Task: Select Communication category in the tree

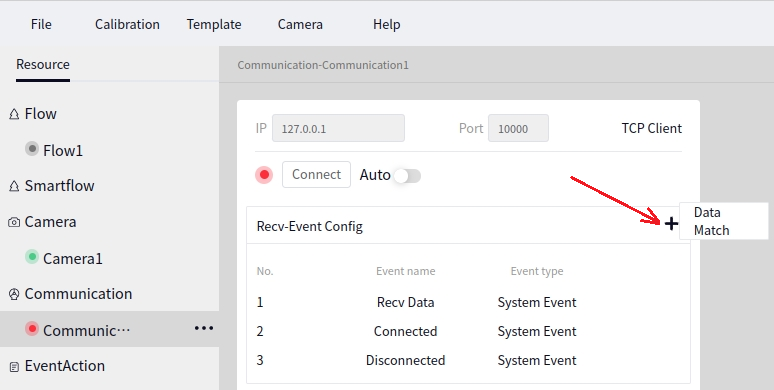Action: coord(78,294)
